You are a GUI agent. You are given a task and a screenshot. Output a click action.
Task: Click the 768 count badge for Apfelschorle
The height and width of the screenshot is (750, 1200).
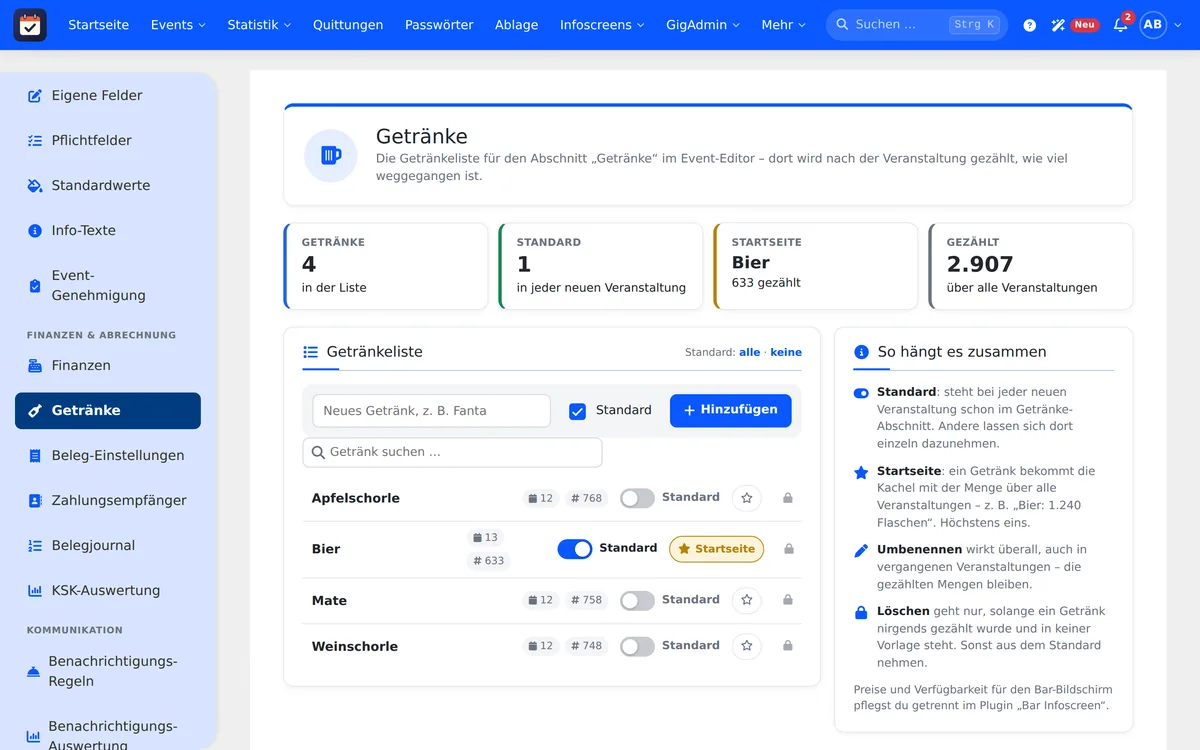click(x=587, y=498)
